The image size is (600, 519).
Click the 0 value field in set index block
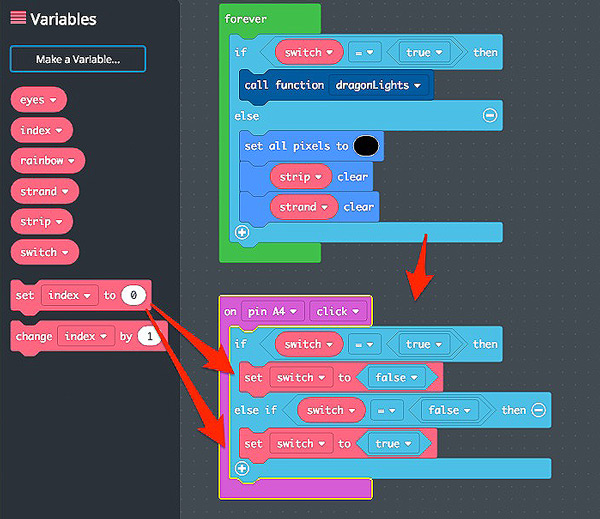134,295
